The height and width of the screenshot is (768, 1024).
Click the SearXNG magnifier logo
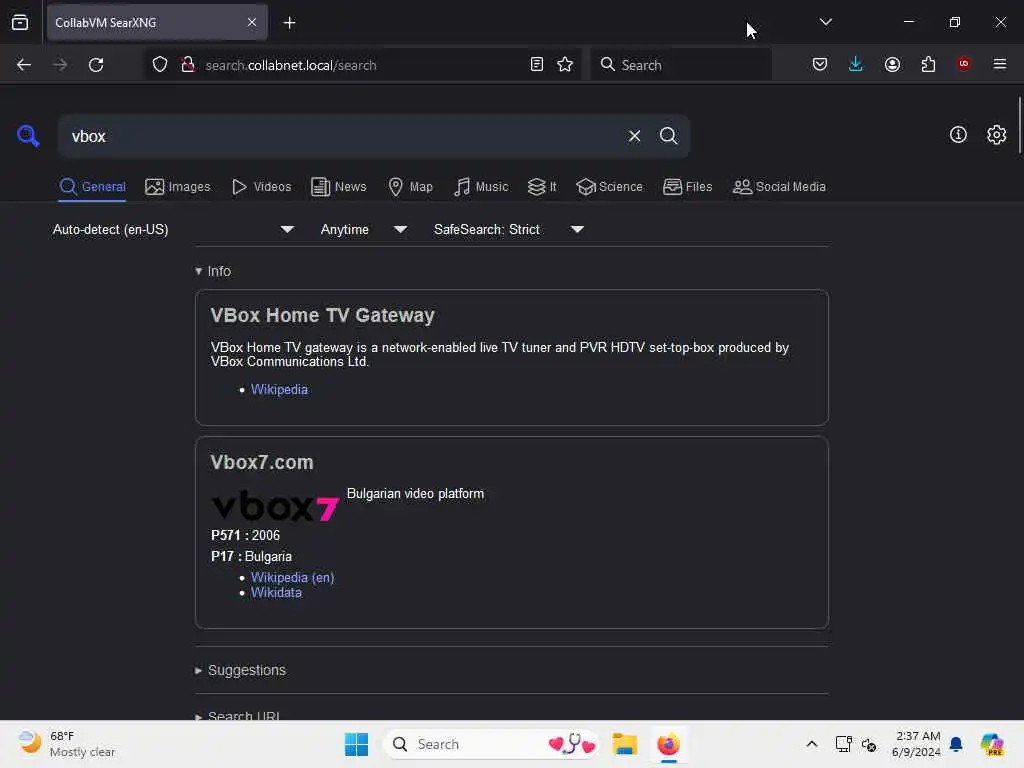(x=28, y=135)
